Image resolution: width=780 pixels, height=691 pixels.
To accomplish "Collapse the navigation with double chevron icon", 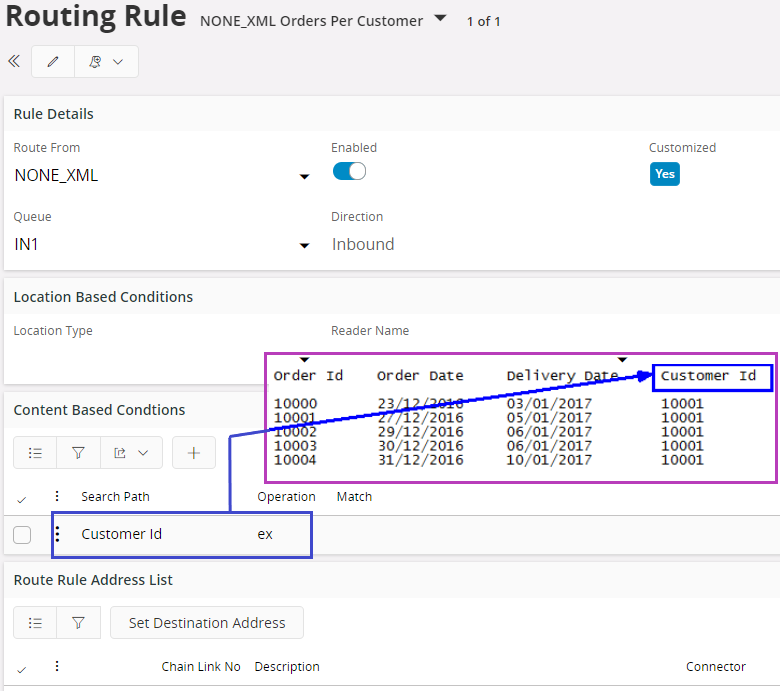I will click(14, 61).
